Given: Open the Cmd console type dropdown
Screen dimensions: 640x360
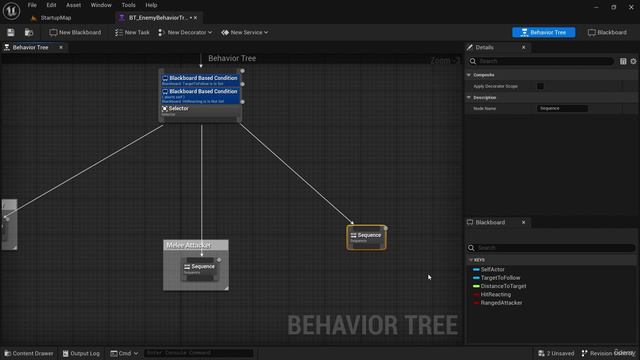Looking at the screenshot, I should pyautogui.click(x=124, y=353).
